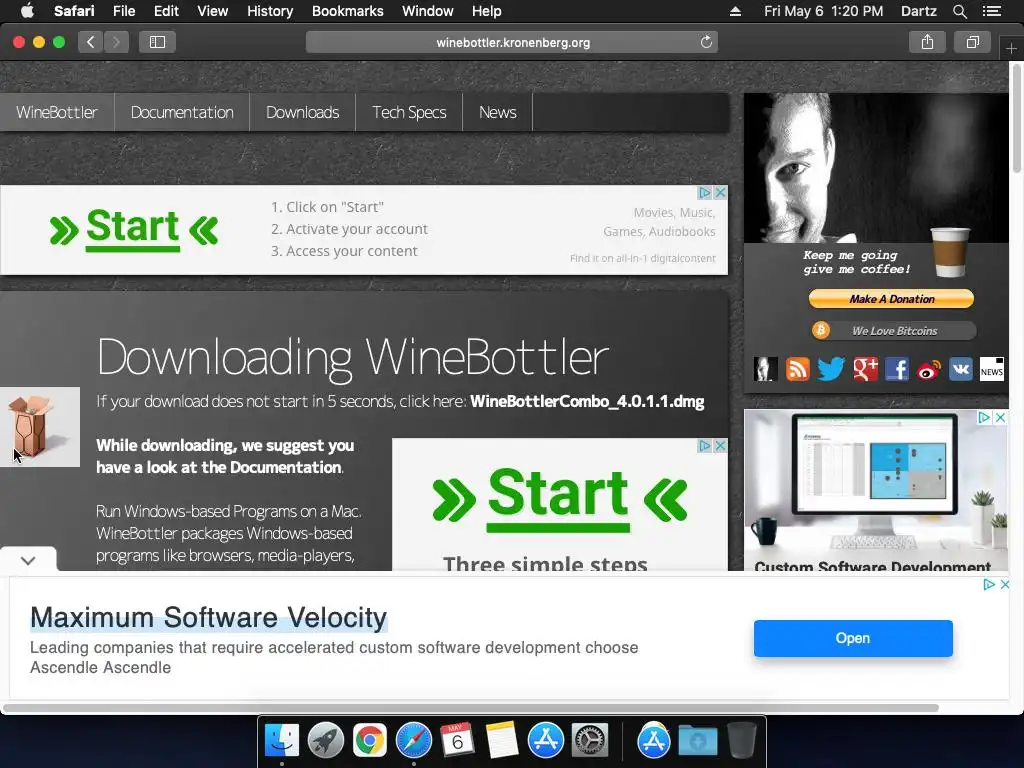Screen dimensions: 1024x768
Task: Open the Twitter bird icon
Action: pos(831,370)
